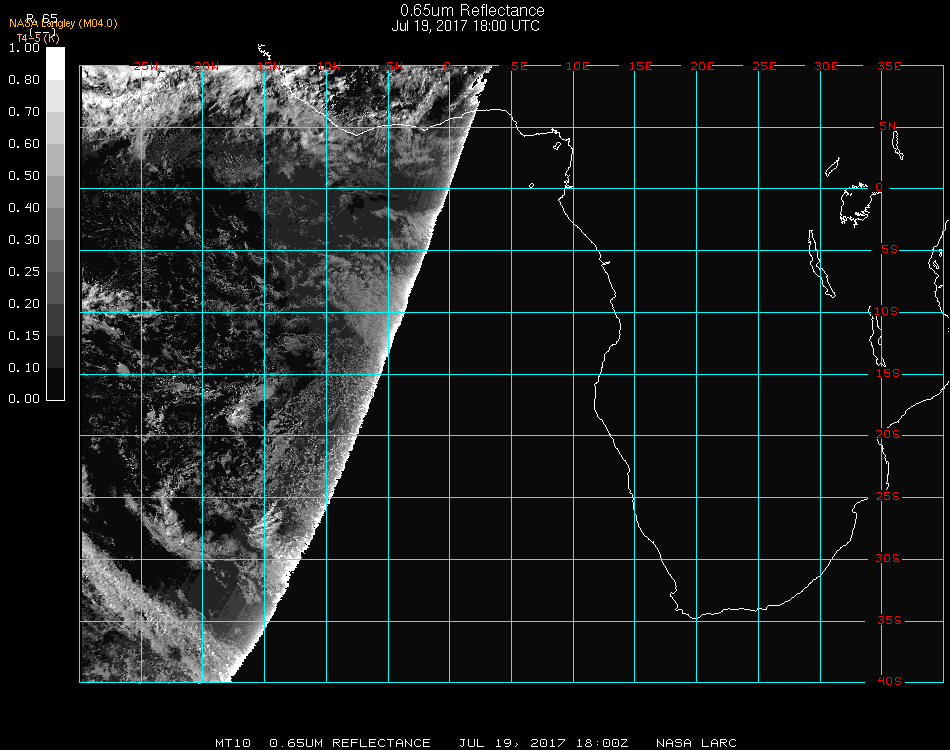Click the 35E longitude label
950x750 pixels.
click(889, 66)
